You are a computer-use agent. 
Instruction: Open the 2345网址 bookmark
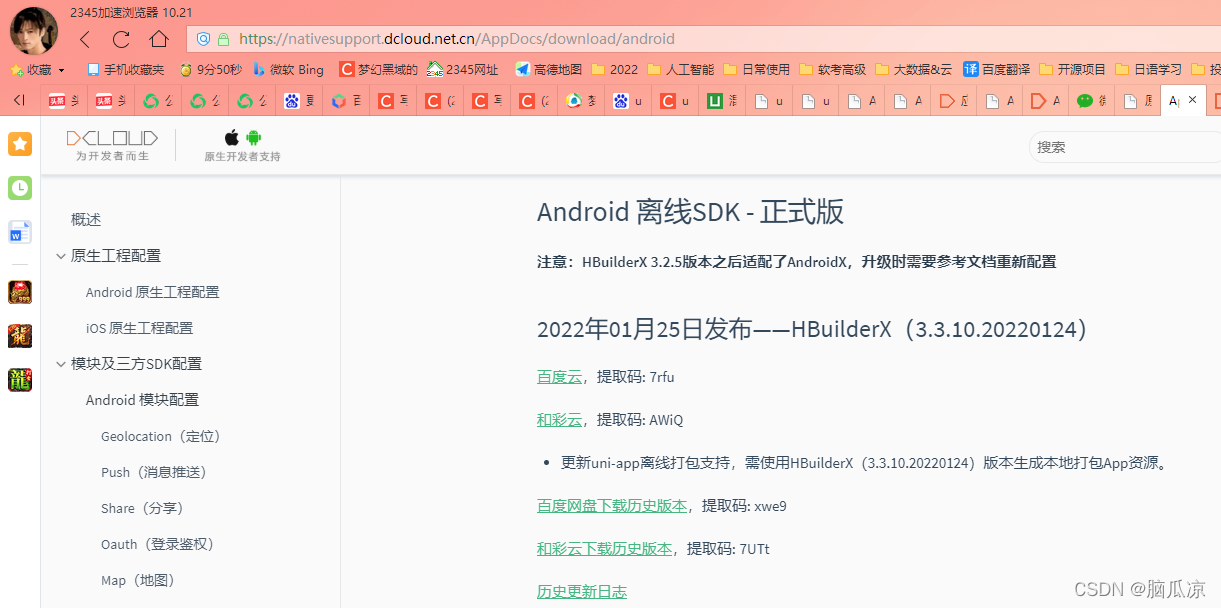point(463,70)
